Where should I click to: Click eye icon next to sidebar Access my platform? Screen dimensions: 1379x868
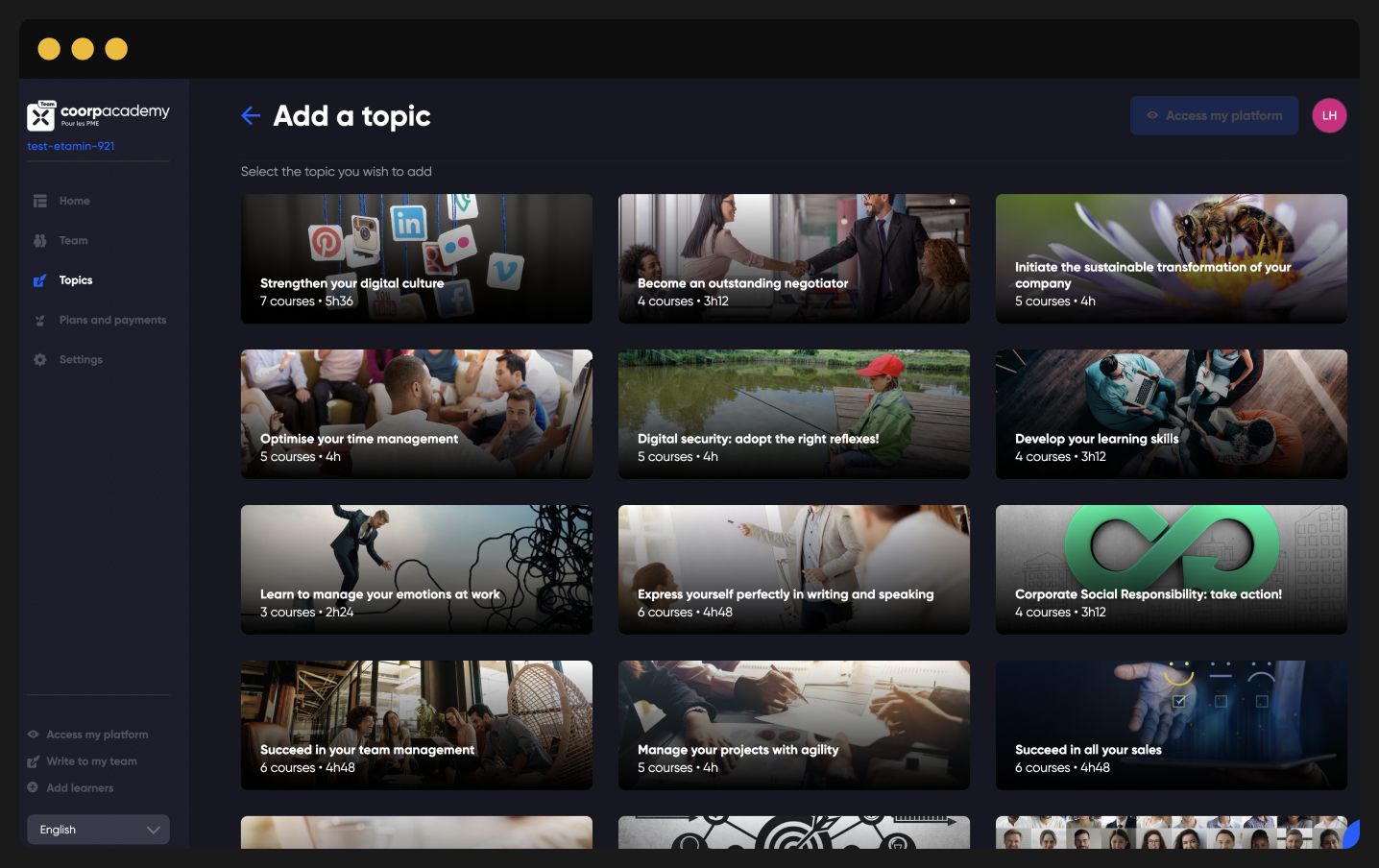pos(34,735)
